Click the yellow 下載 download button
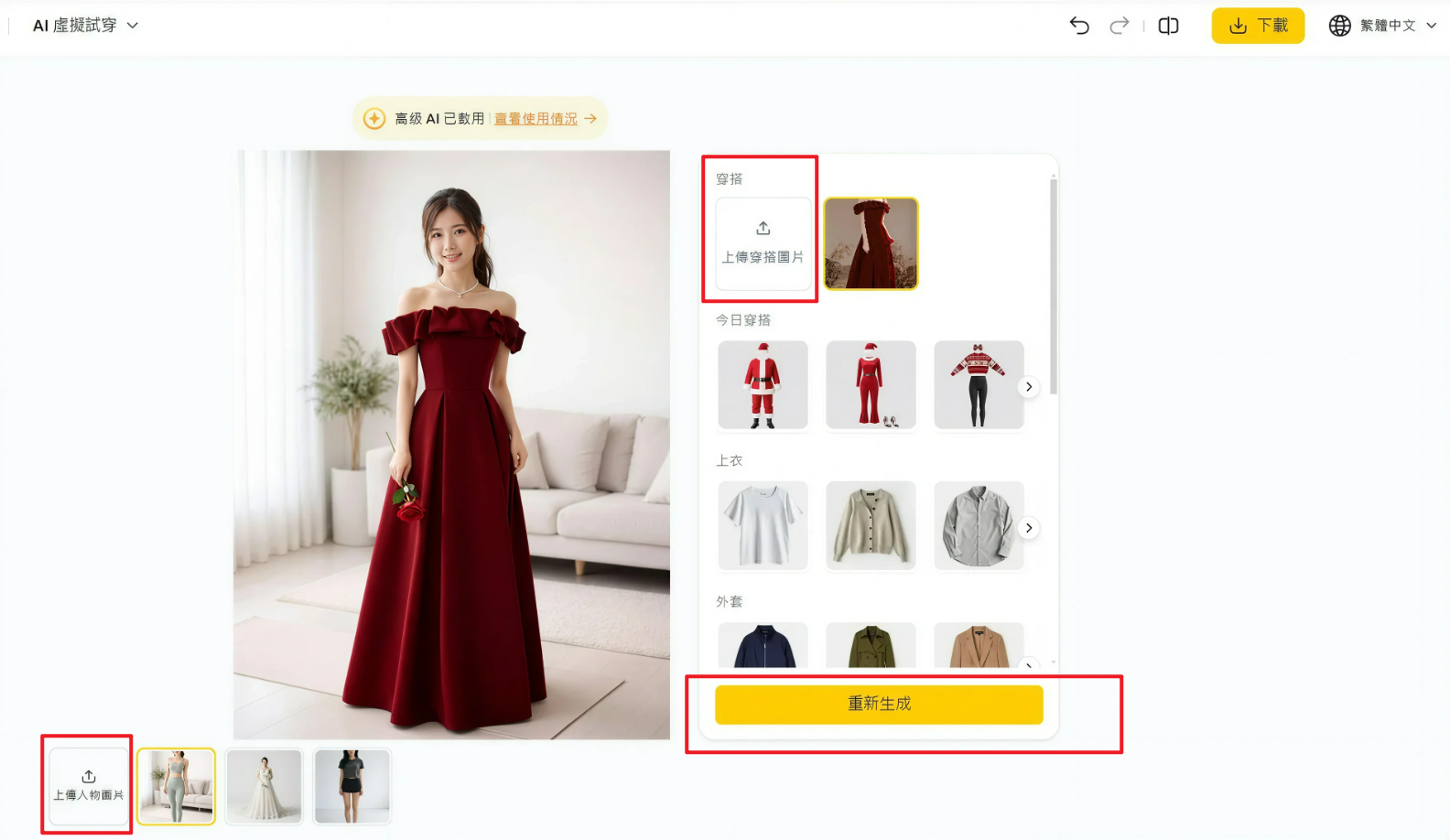Viewport: 1450px width, 840px height. tap(1258, 26)
